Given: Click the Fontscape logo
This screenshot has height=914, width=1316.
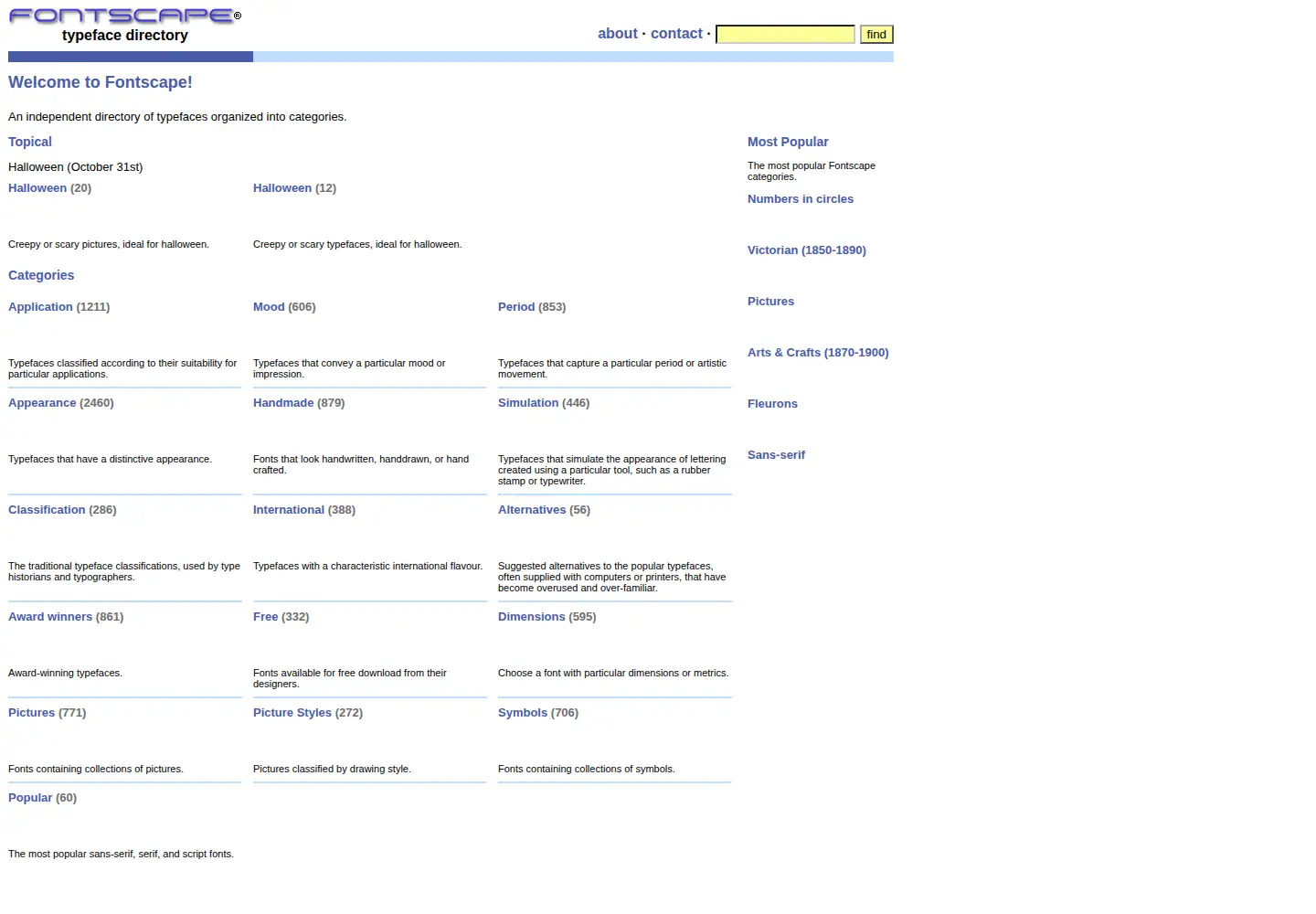Looking at the screenshot, I should (125, 16).
